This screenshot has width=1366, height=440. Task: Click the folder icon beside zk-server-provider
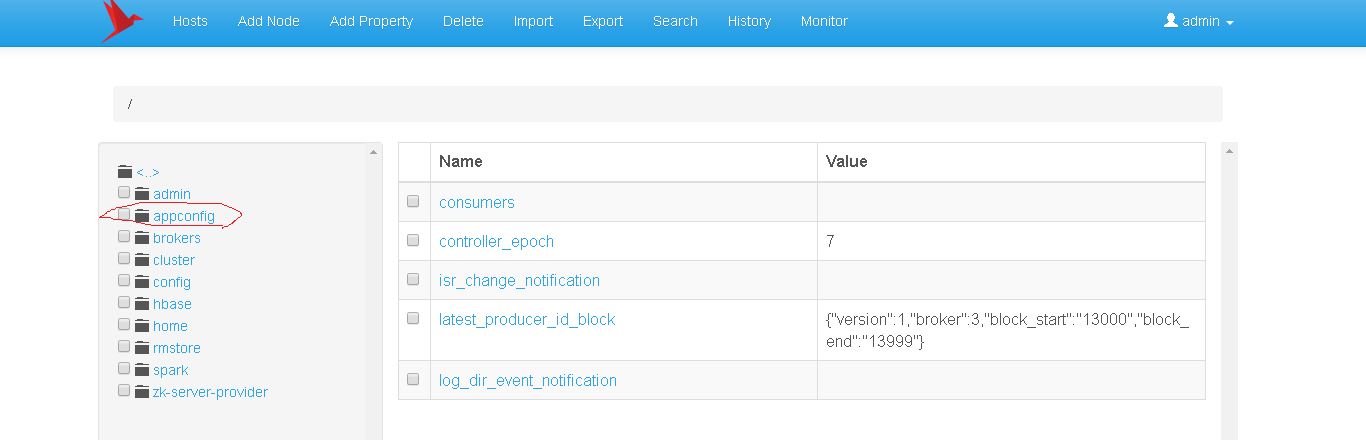pos(141,392)
